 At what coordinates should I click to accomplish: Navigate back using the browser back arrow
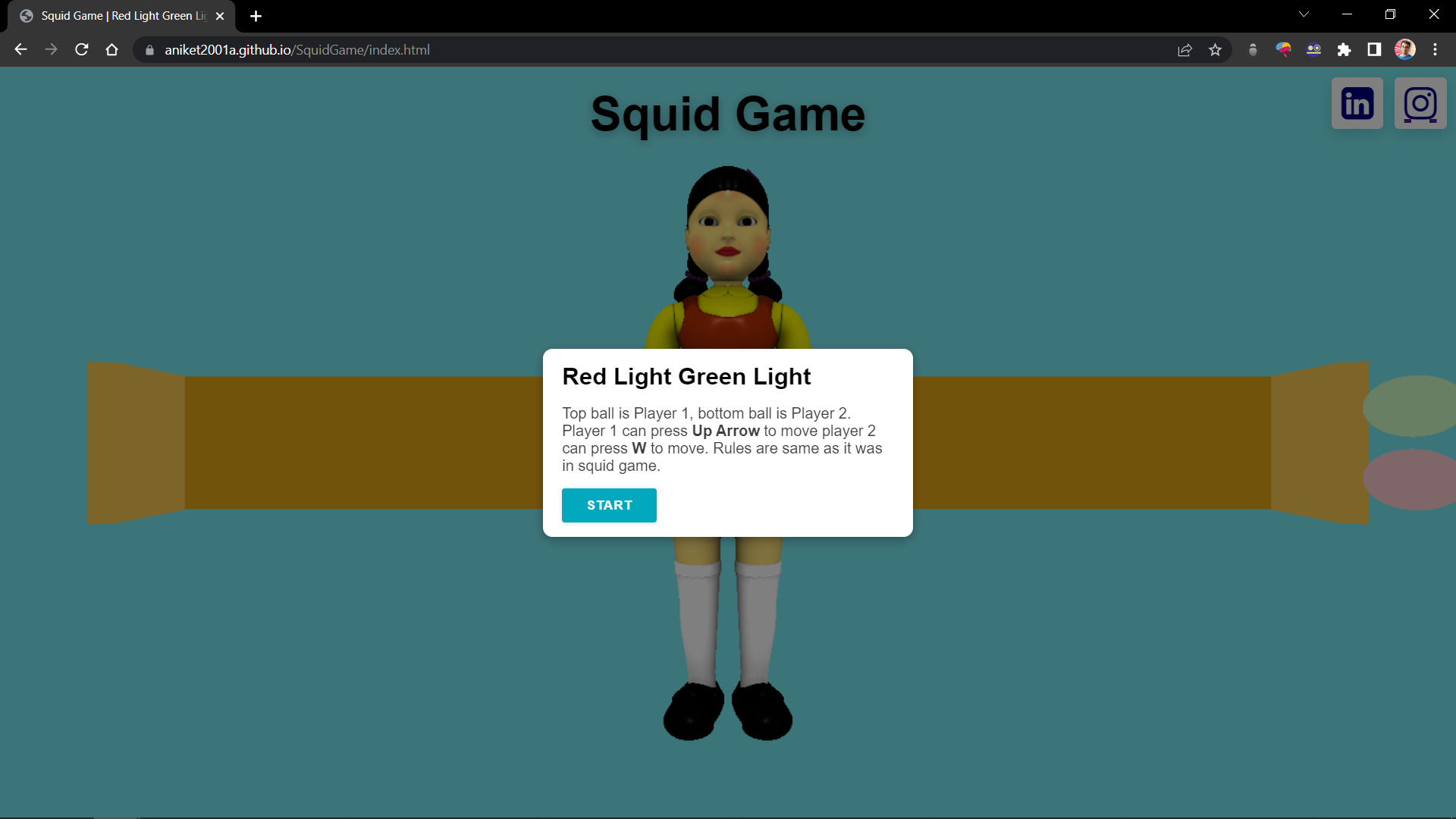pos(20,49)
